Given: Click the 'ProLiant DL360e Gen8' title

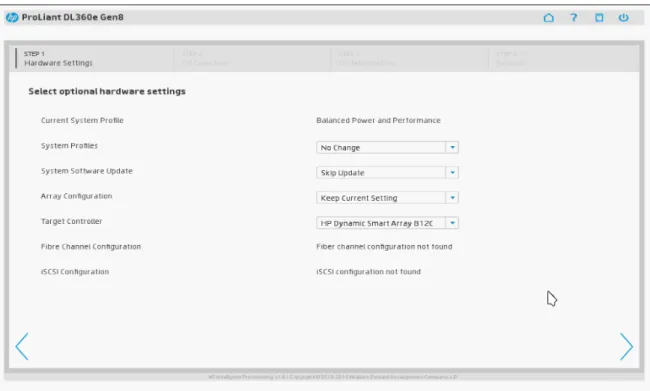Looking at the screenshot, I should [73, 17].
